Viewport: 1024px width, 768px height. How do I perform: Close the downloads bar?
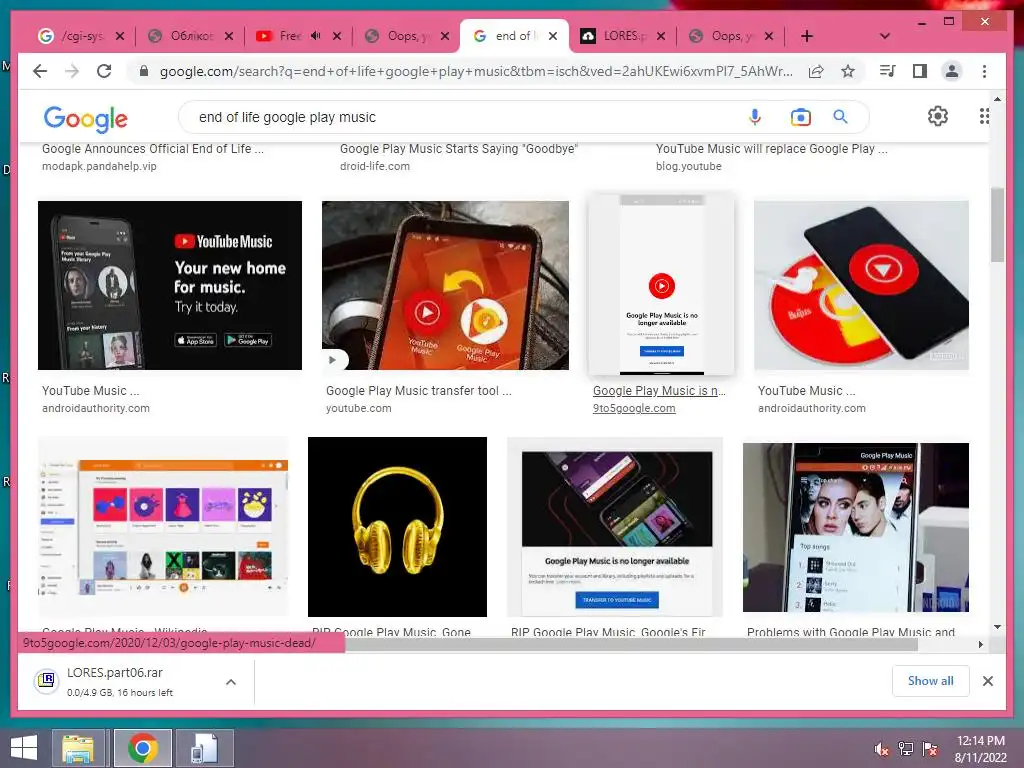(987, 681)
